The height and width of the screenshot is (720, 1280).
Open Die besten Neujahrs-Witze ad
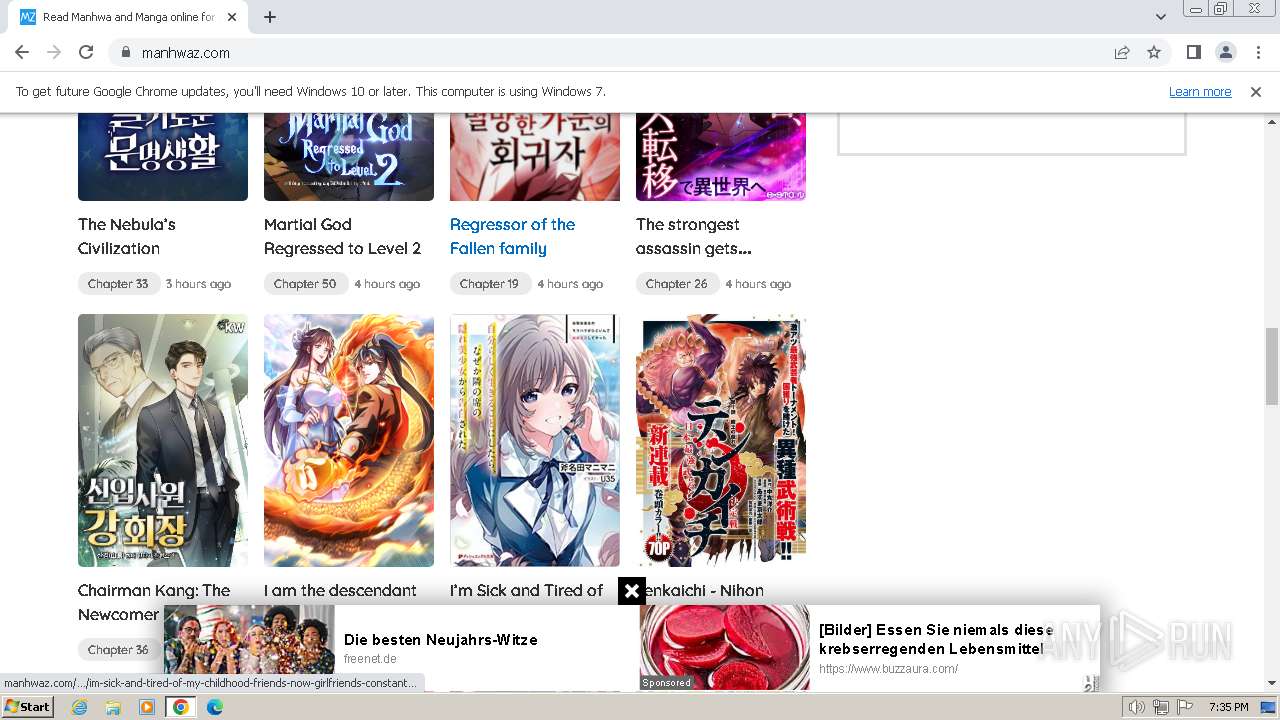tap(441, 640)
